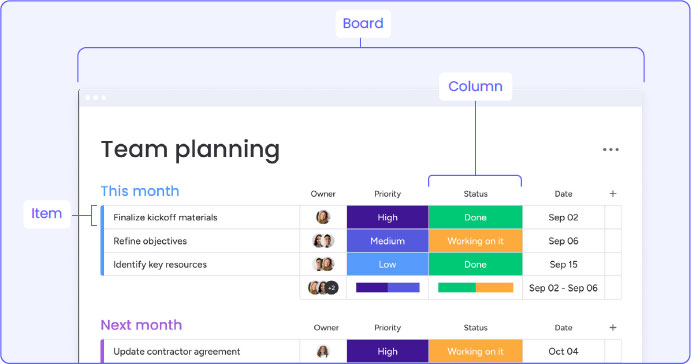Open Low priority cell for Identify key resources
Viewport: 691px width, 364px height.
click(387, 264)
